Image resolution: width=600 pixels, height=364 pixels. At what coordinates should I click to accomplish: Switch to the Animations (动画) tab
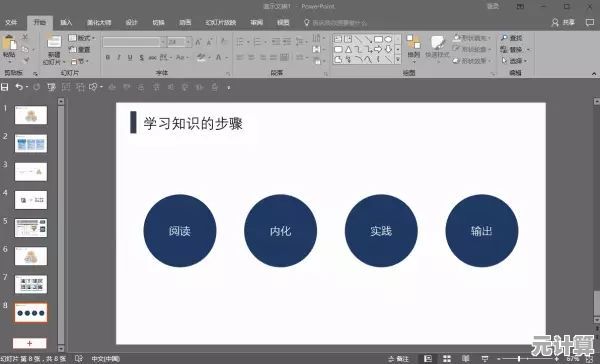(185, 23)
